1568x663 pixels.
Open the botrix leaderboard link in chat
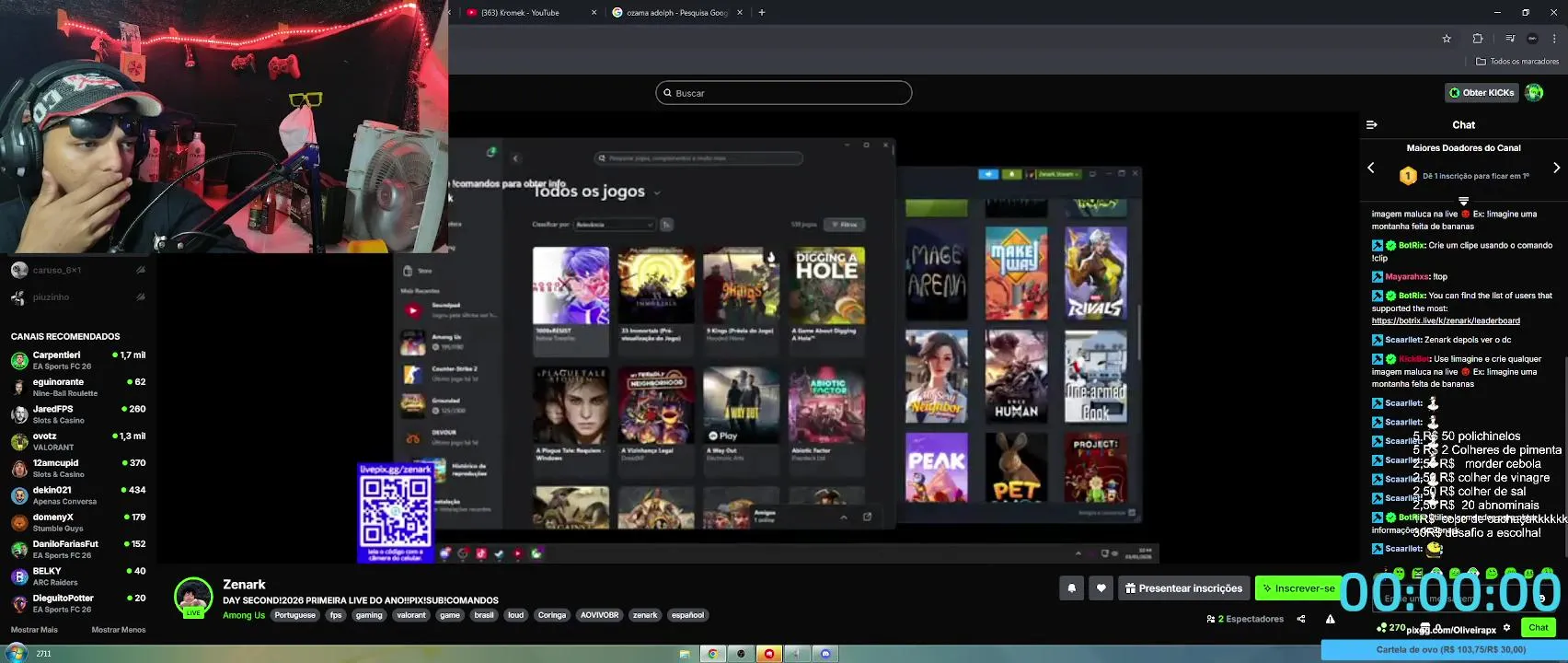(1446, 321)
